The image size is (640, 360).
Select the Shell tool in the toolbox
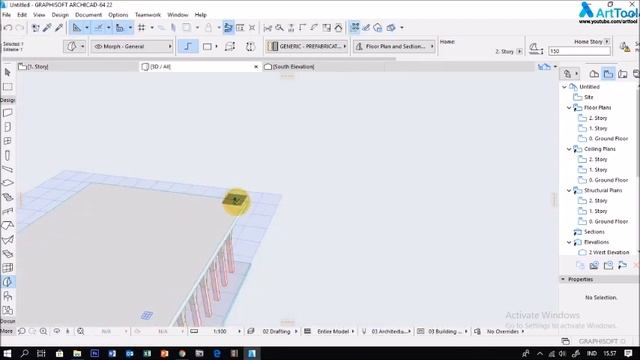[x=7, y=240]
